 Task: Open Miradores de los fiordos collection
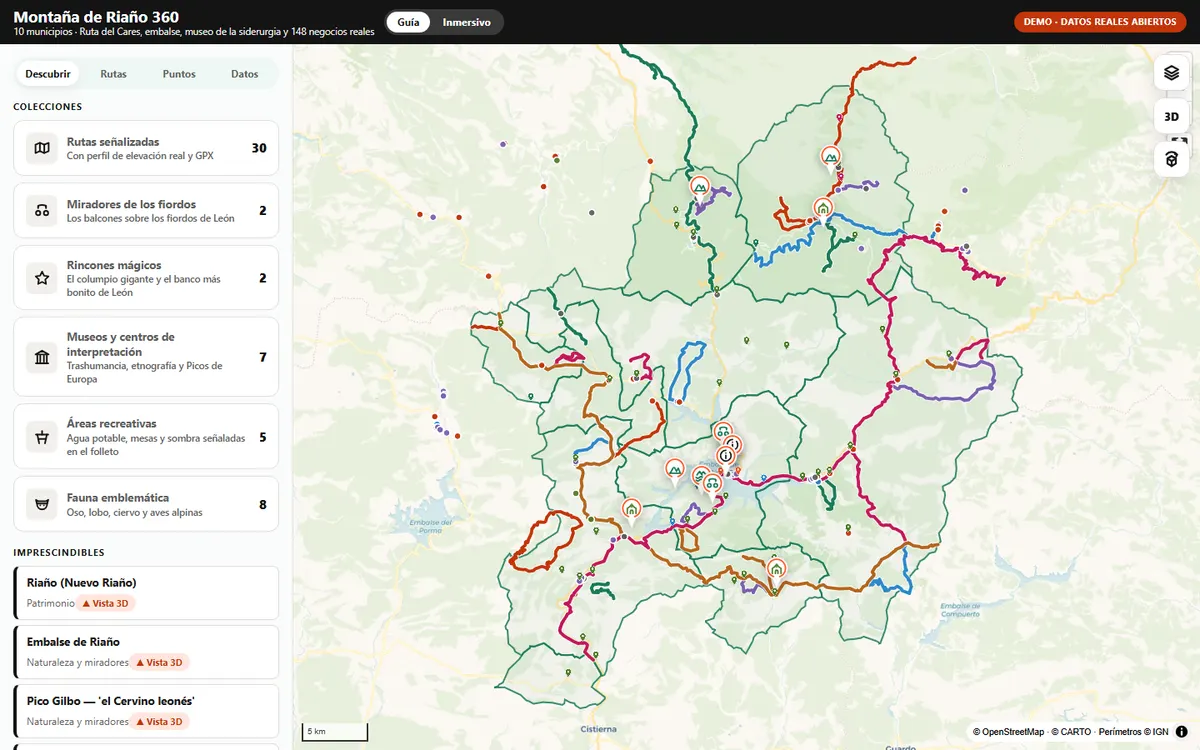[x=146, y=210]
